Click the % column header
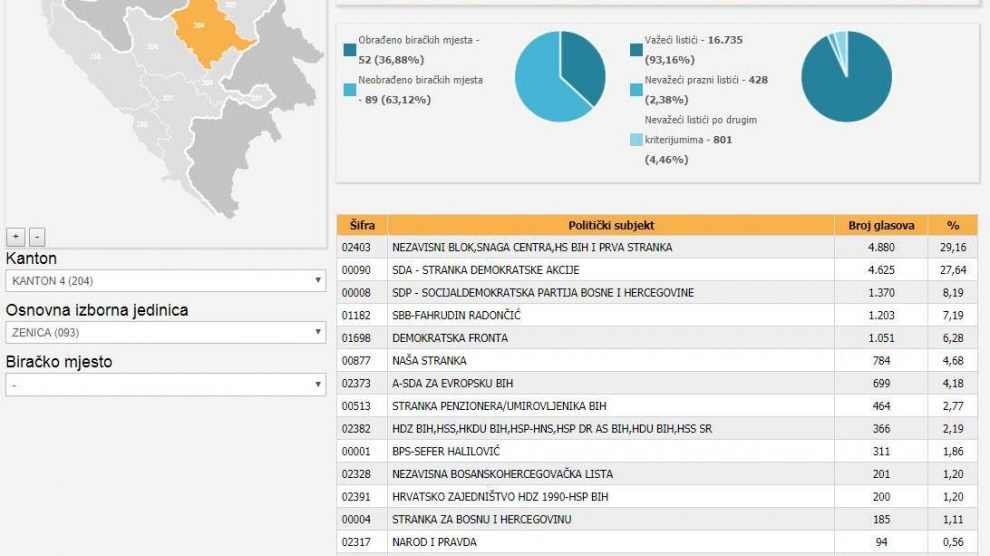Image resolution: width=990 pixels, height=556 pixels. coord(953,225)
